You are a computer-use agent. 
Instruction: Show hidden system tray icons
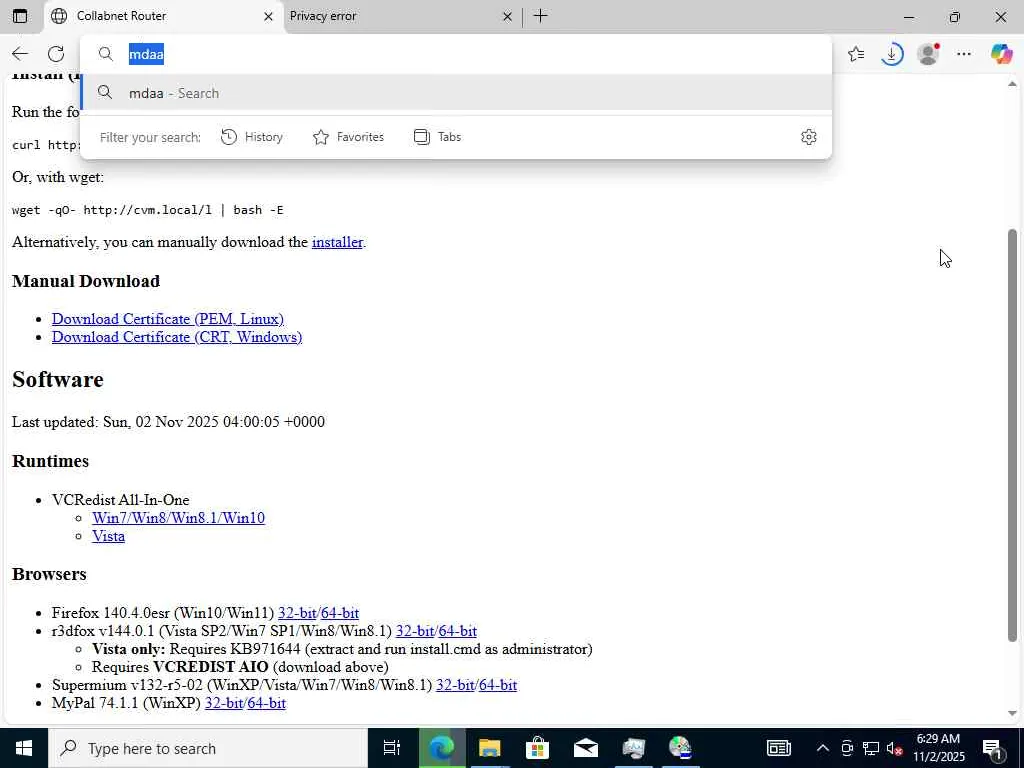coord(823,748)
